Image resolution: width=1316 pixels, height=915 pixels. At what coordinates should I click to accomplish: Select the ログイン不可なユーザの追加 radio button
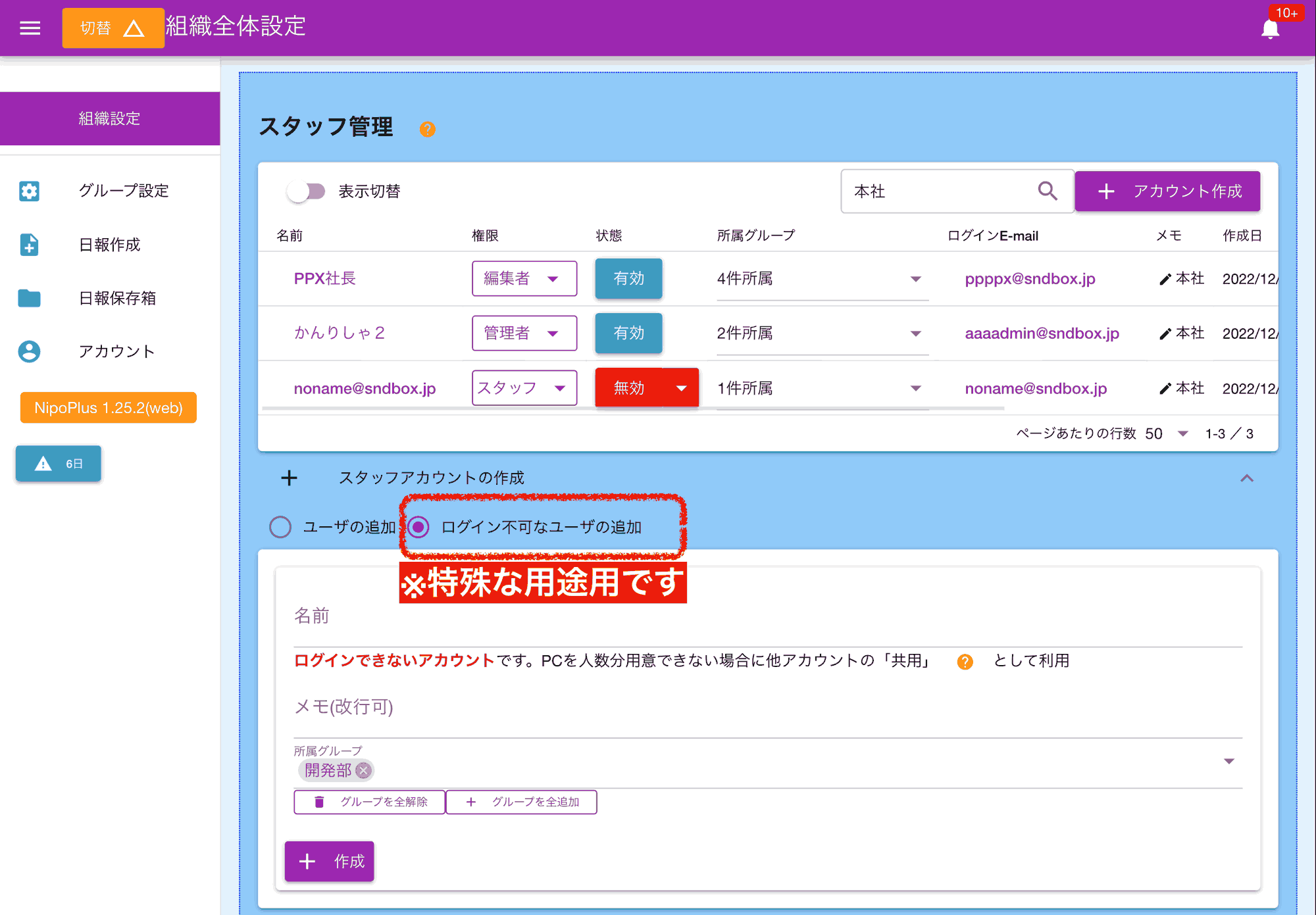point(418,527)
